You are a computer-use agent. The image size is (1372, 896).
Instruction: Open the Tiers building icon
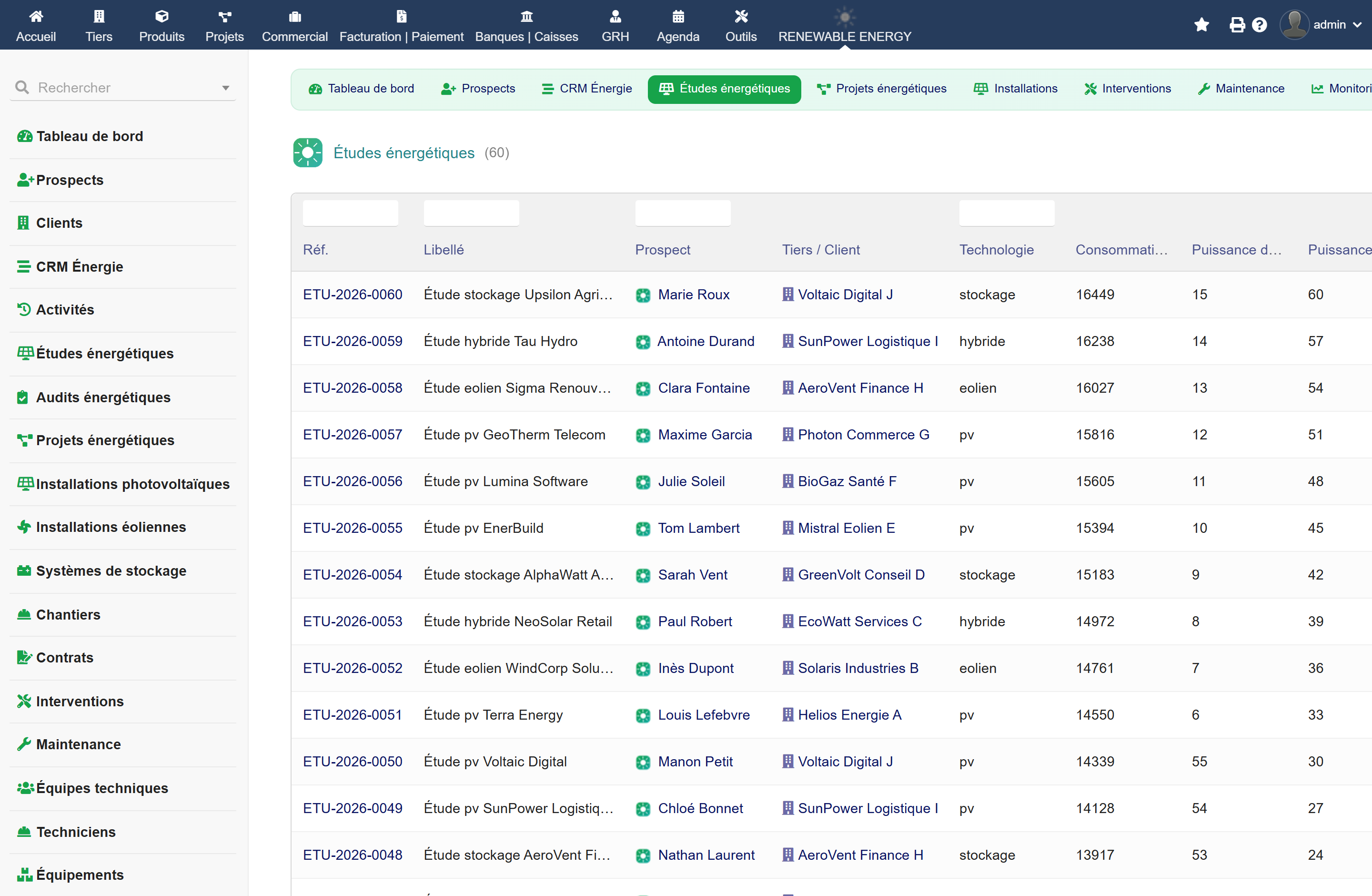(x=99, y=16)
